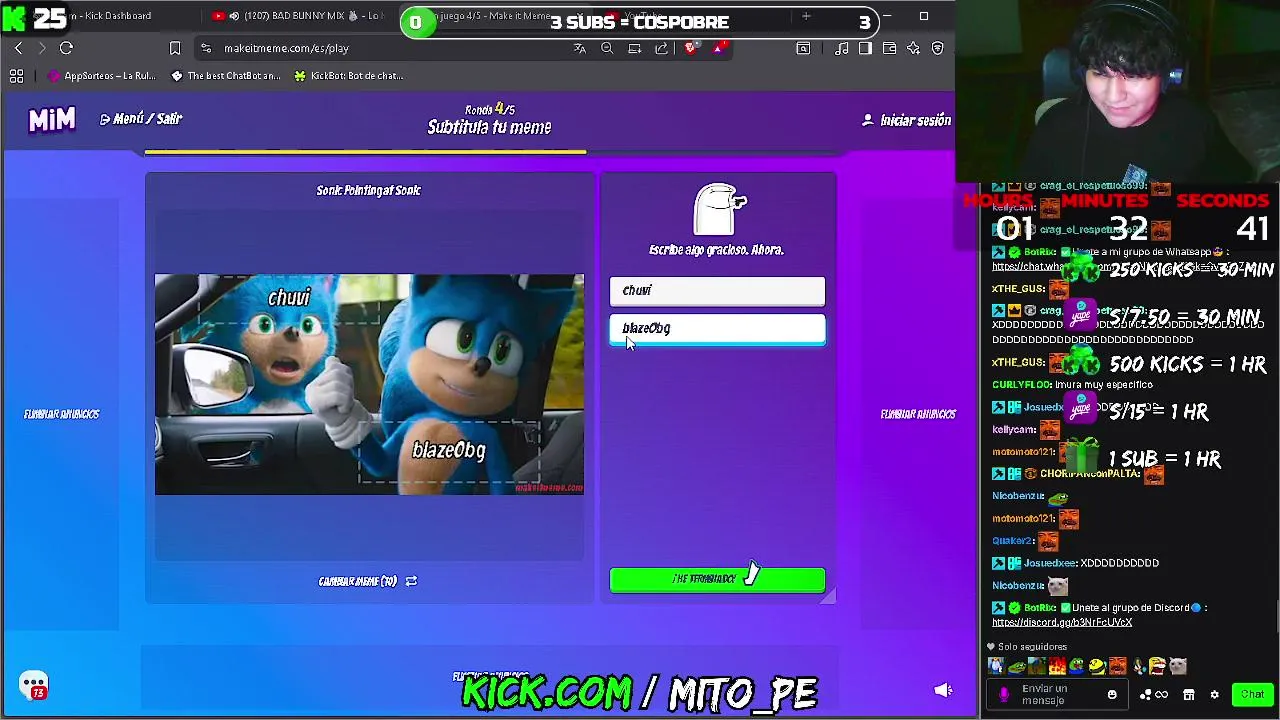Submit with the green ¡He terminado! button
The image size is (1280, 720).
click(x=717, y=580)
